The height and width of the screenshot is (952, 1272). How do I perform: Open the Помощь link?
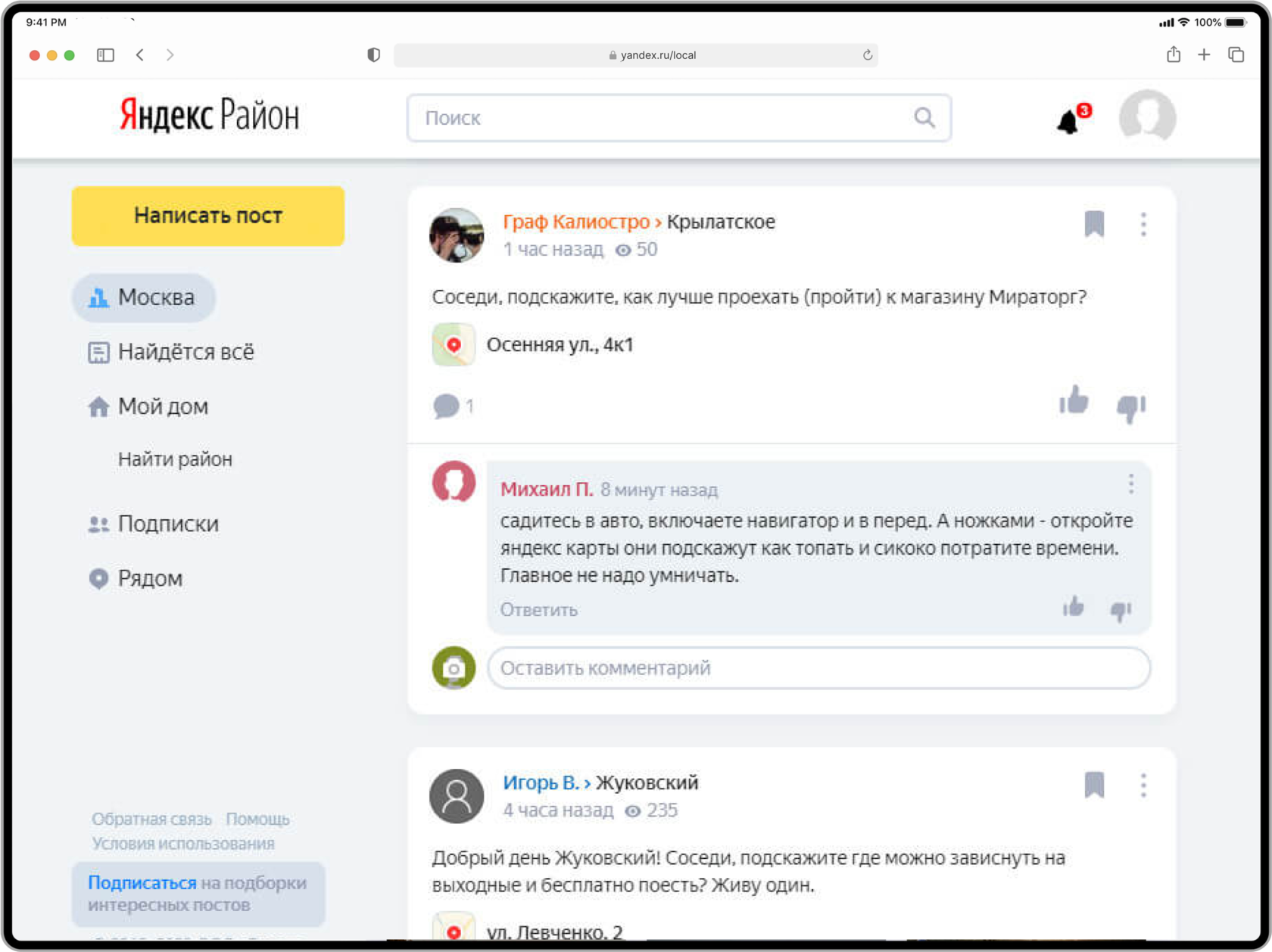[257, 819]
